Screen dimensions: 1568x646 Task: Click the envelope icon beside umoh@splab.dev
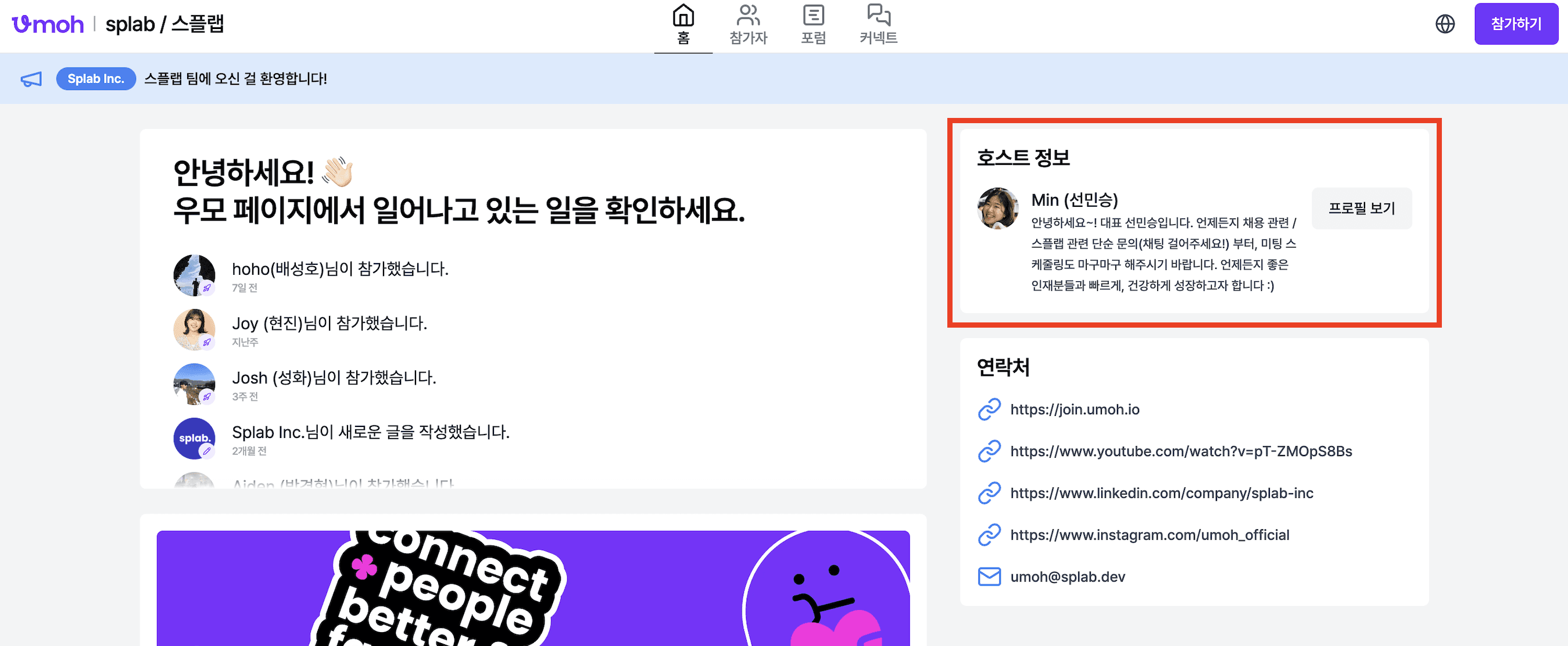(x=989, y=577)
